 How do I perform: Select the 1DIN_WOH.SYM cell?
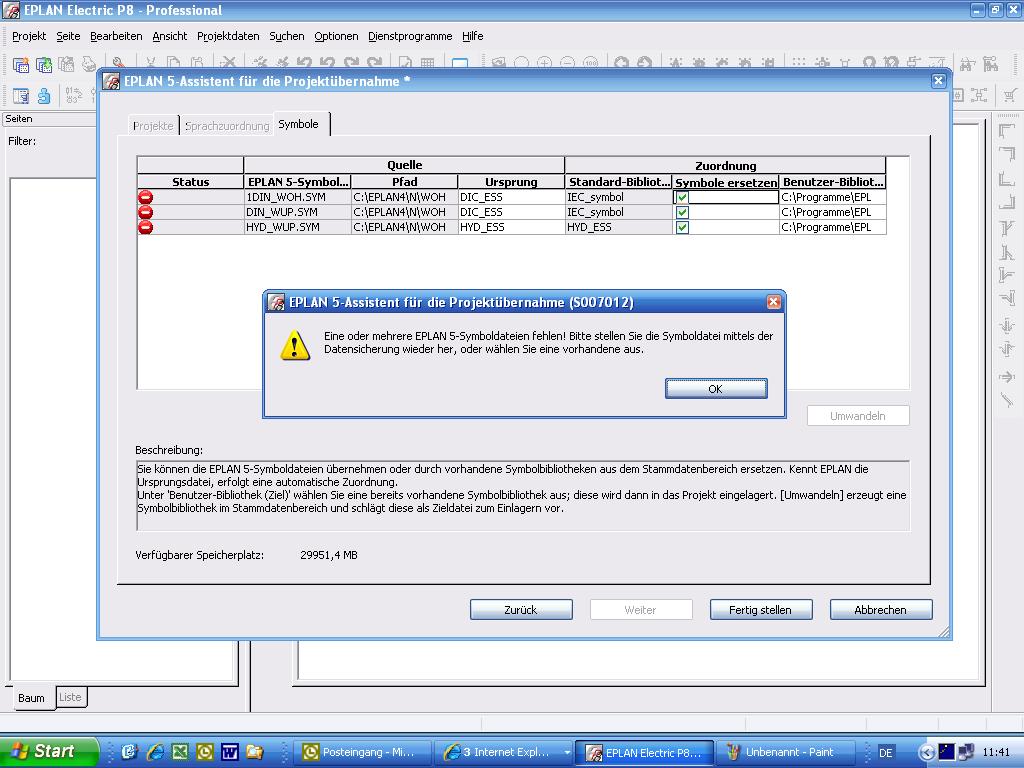pos(297,197)
